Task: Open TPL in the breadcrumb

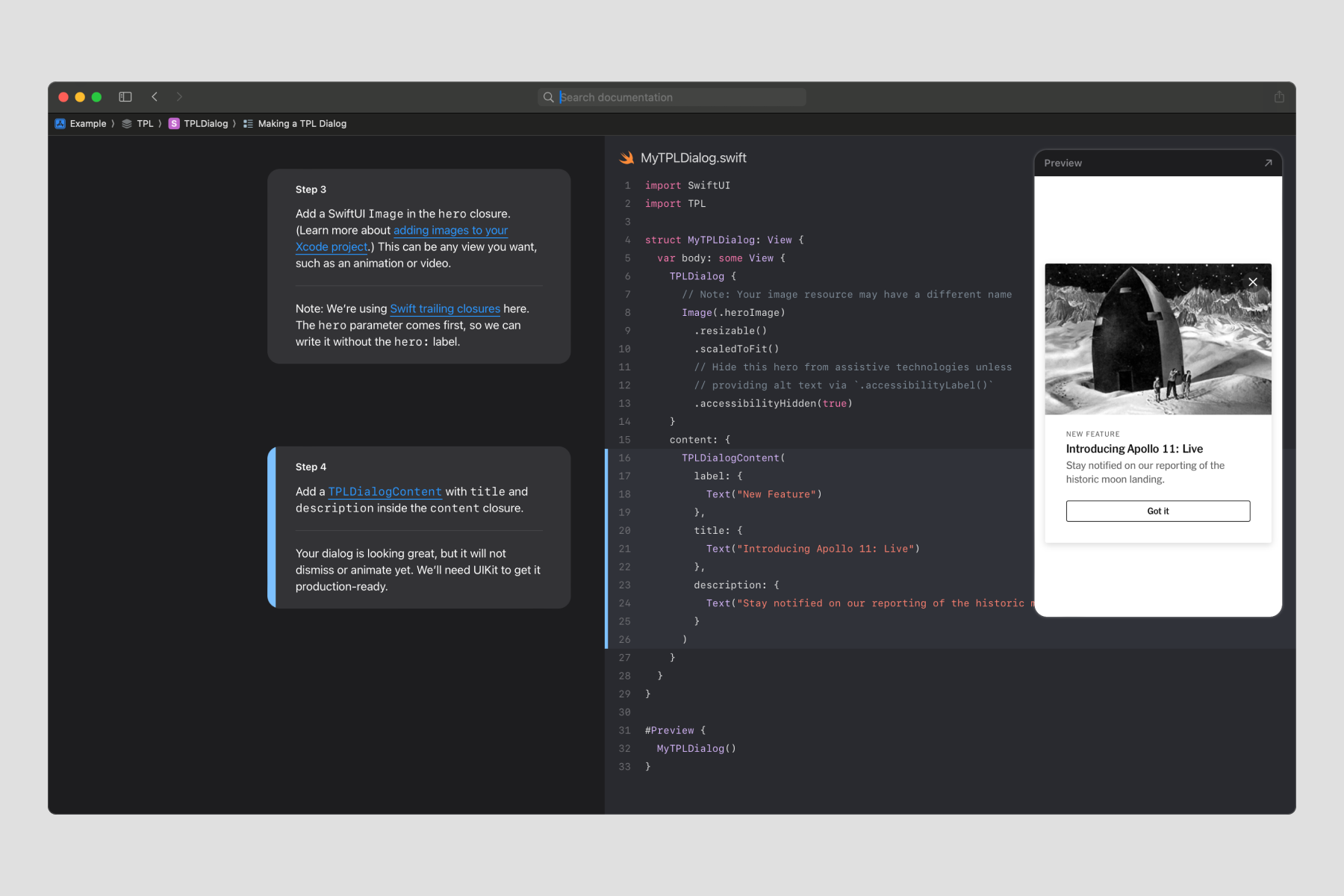Action: tap(145, 124)
